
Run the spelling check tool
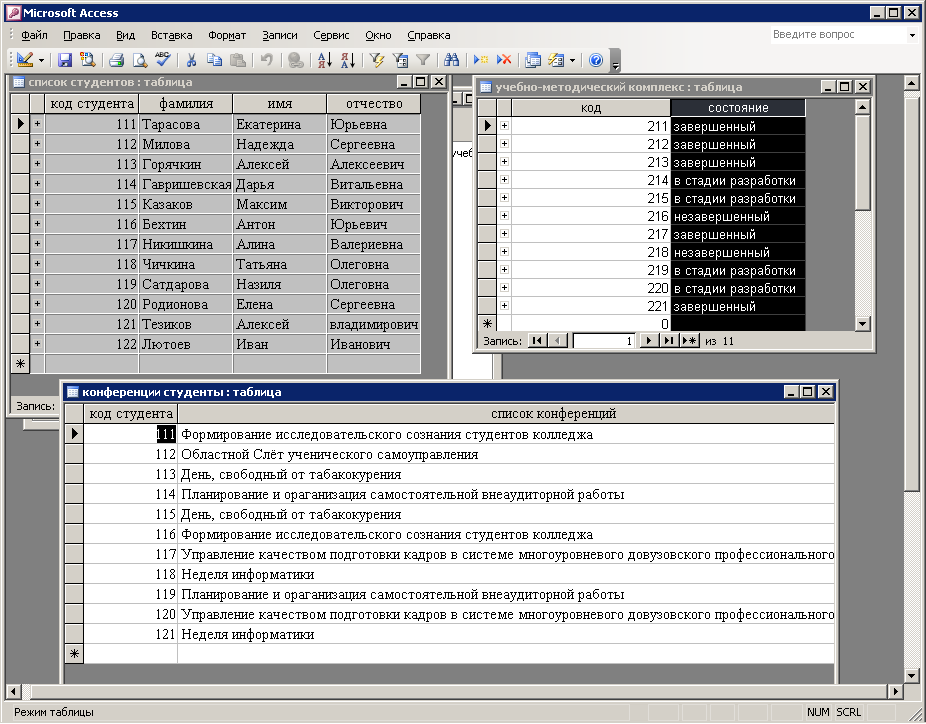click(163, 60)
